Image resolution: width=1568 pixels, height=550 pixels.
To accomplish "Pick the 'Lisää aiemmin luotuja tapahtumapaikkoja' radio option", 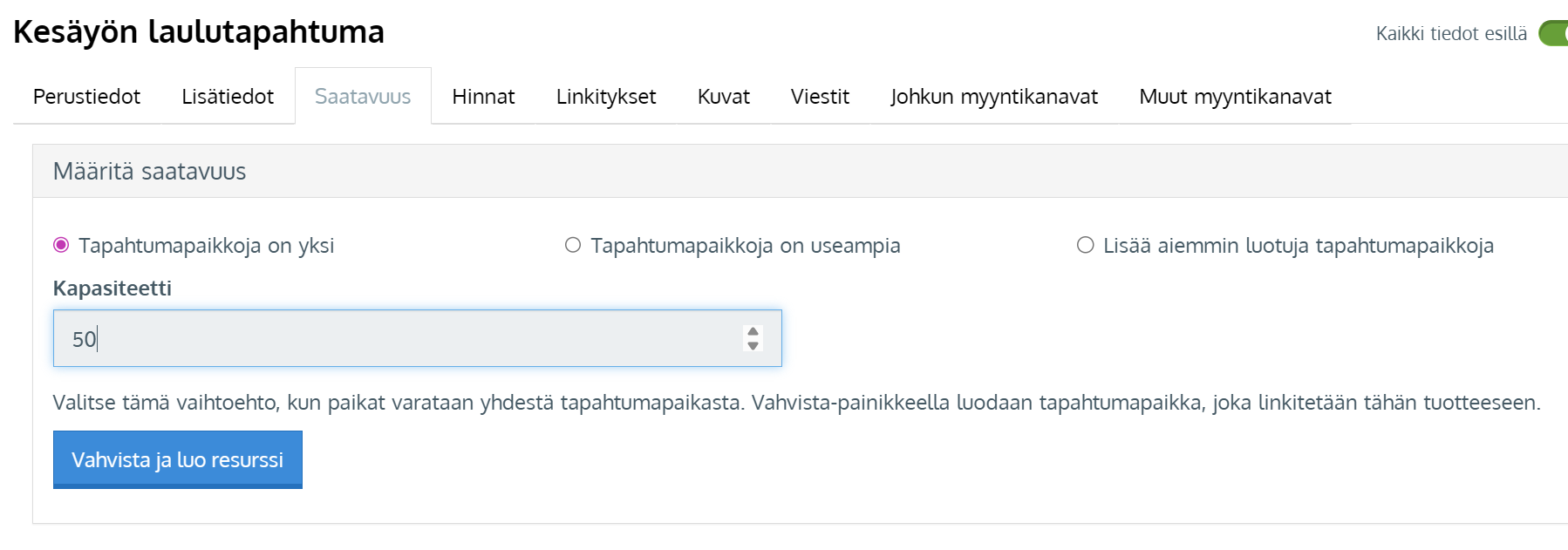I will pos(1086,245).
